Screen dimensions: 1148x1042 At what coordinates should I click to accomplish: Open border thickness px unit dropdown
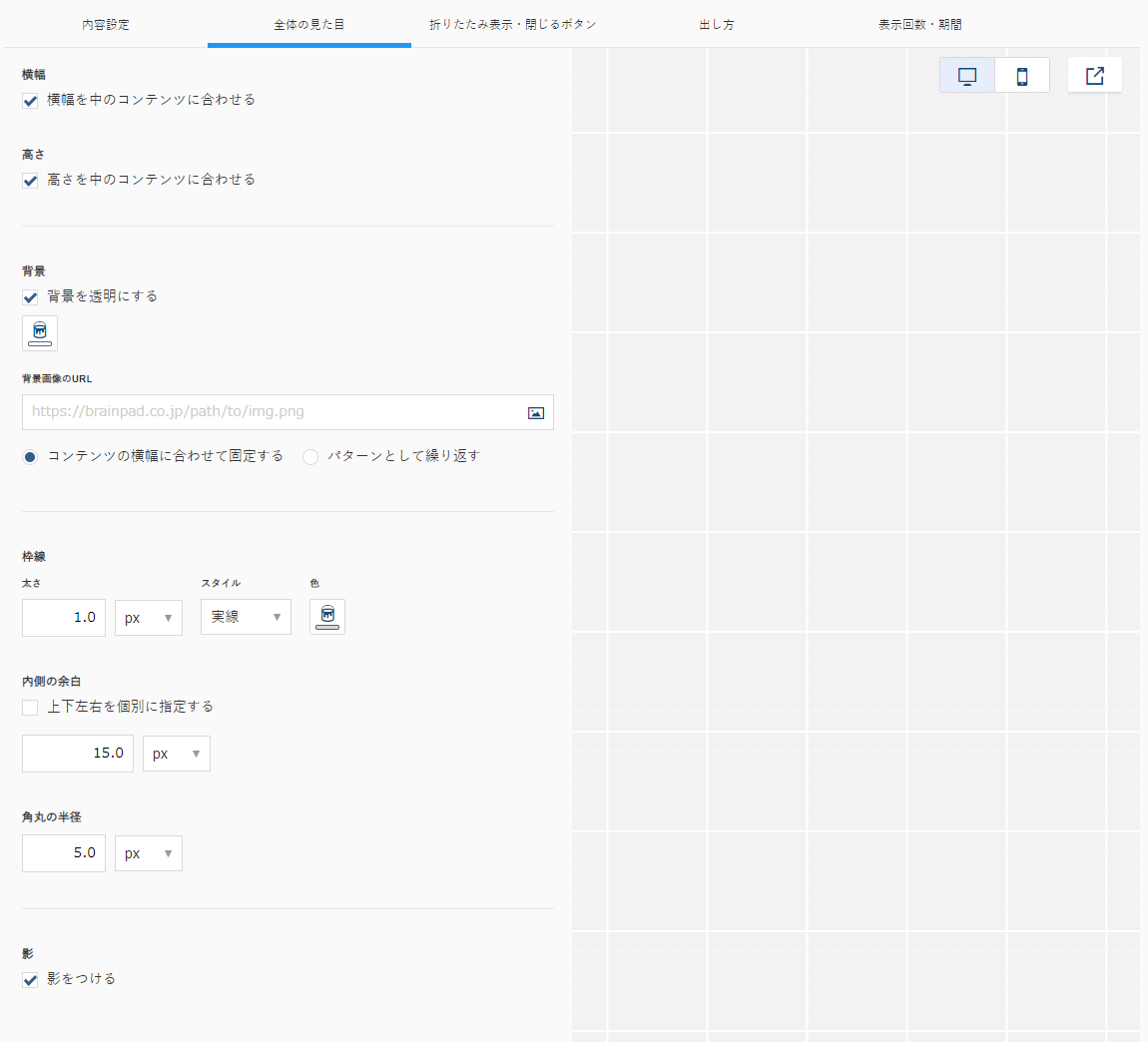coord(149,617)
